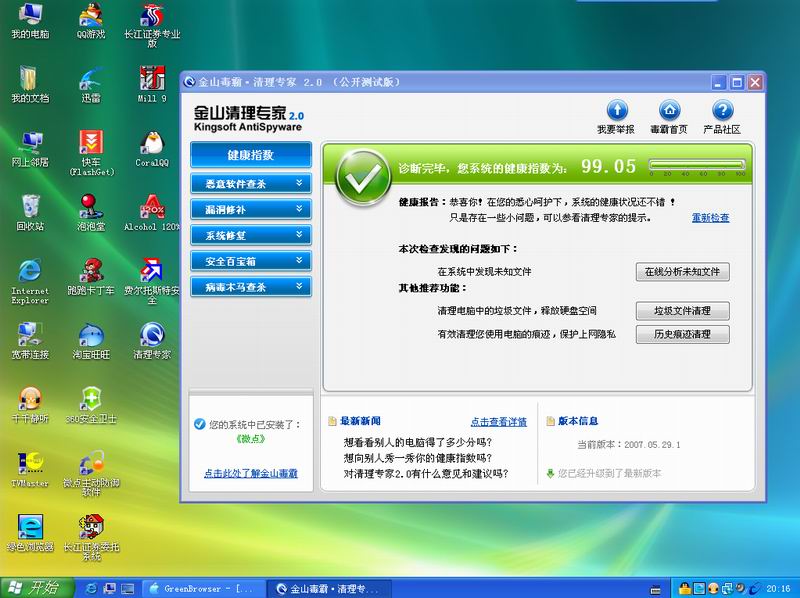Expand the 病毒木马查杀 section
This screenshot has width=800, height=598.
(x=251, y=287)
